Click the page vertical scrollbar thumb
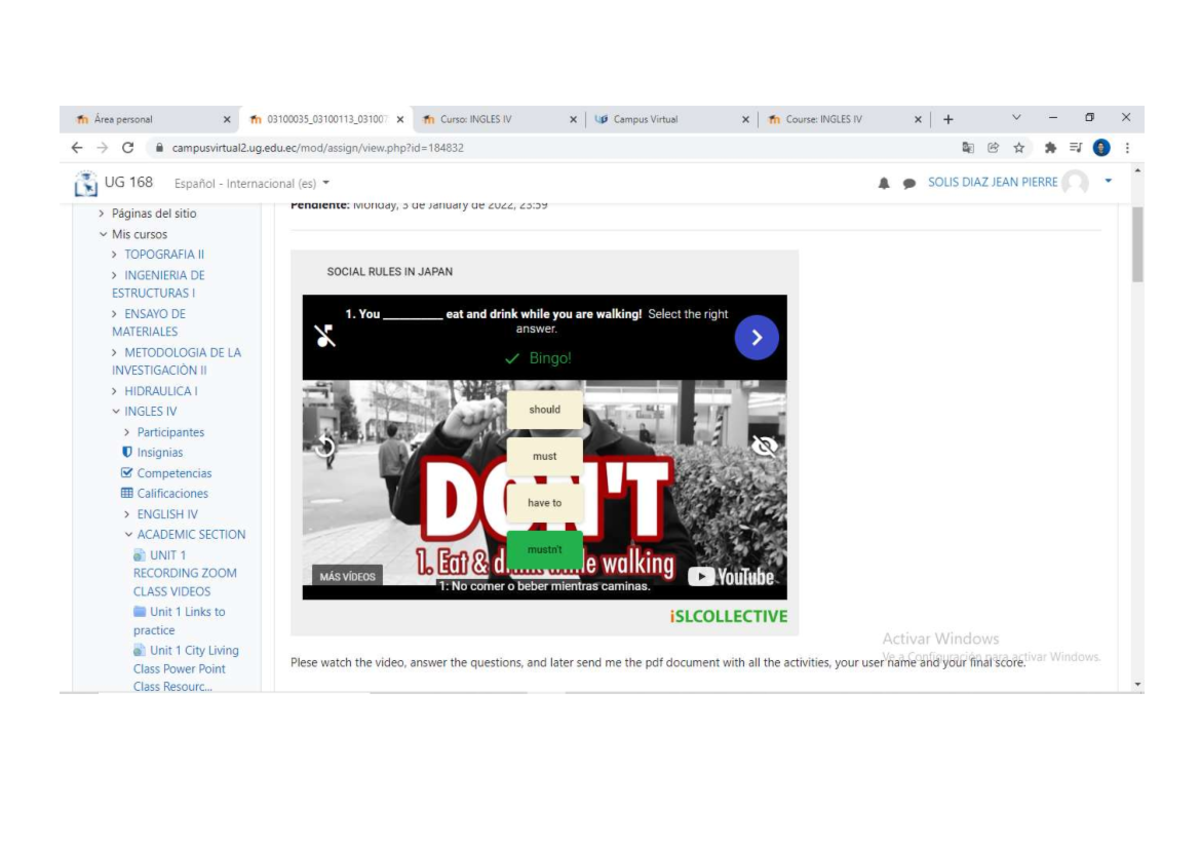 [x=1137, y=245]
